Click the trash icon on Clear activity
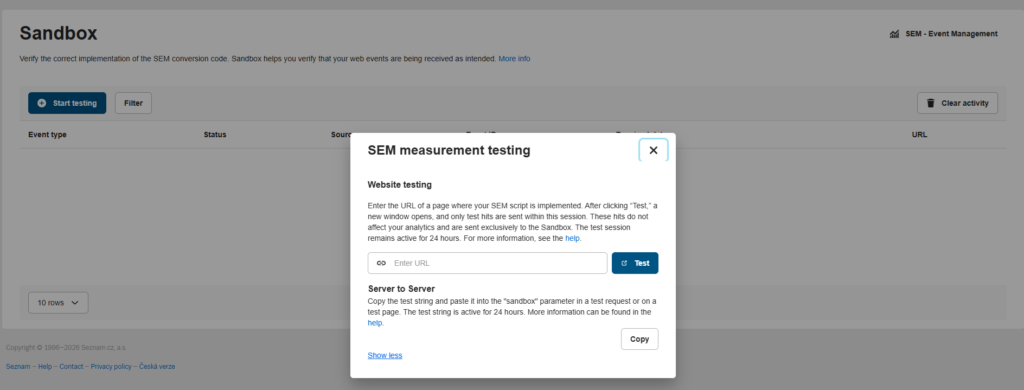This screenshot has height=390, width=1024. tap(931, 103)
